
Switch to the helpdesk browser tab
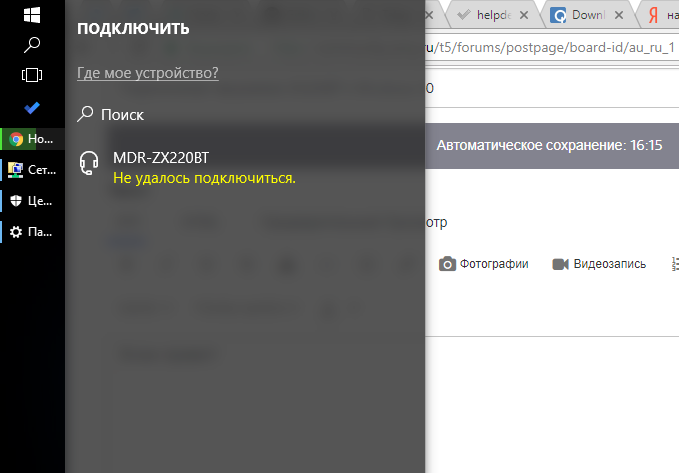pyautogui.click(x=491, y=16)
